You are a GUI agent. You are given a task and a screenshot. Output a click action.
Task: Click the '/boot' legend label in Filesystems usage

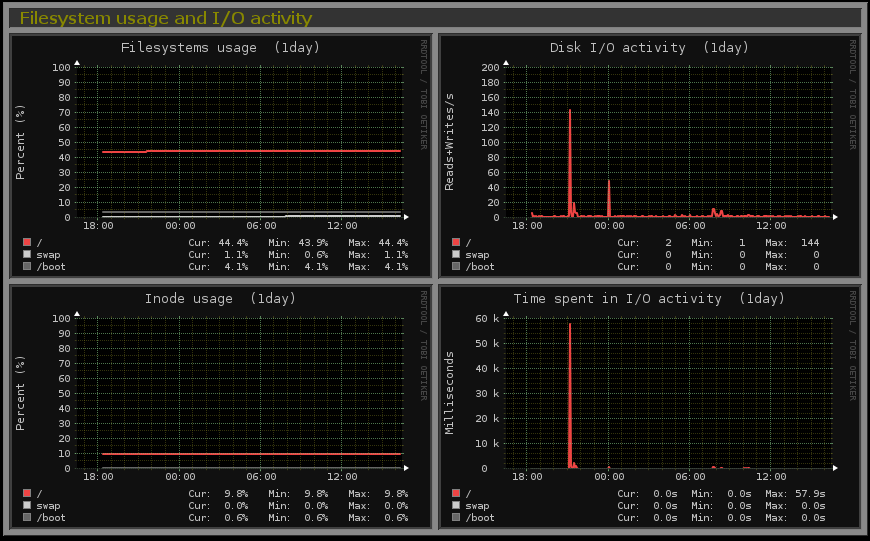pyautogui.click(x=51, y=267)
